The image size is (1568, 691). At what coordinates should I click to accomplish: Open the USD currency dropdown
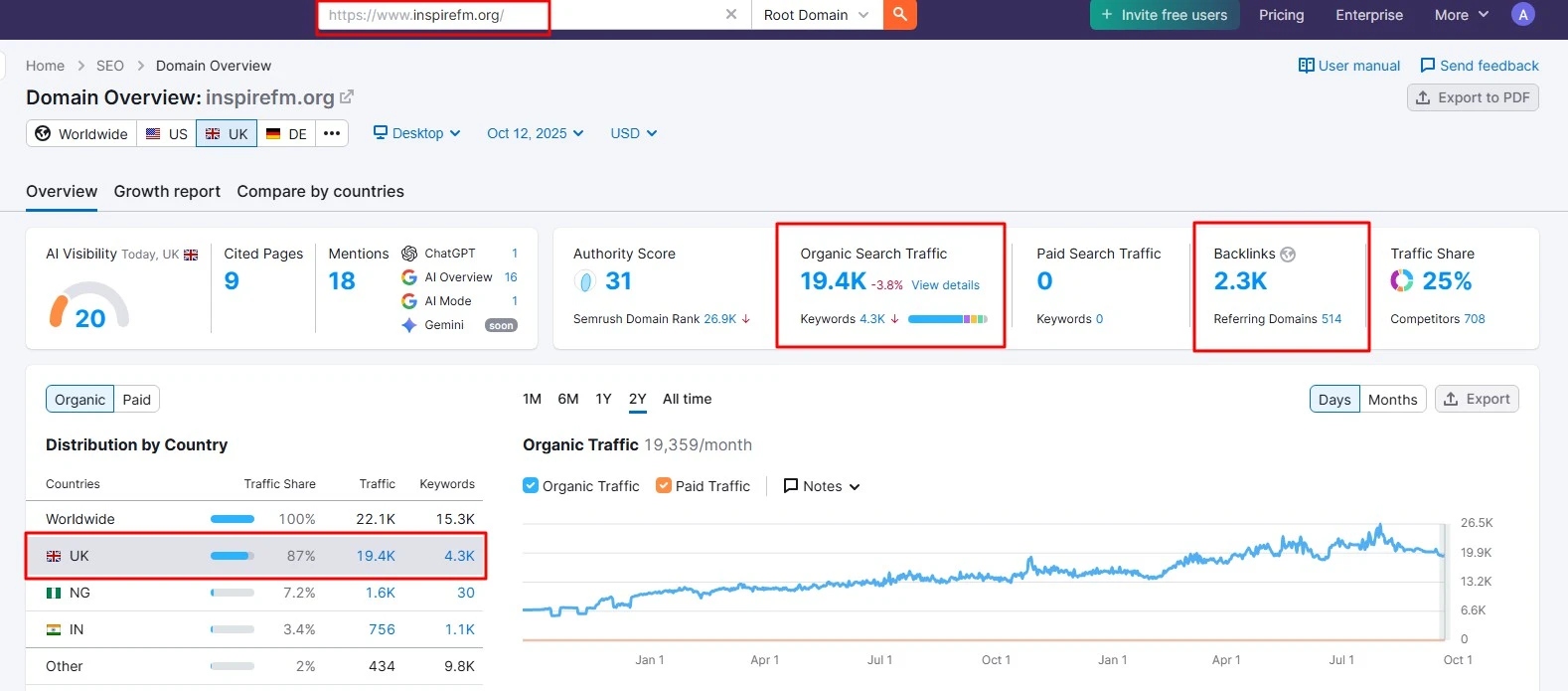tap(634, 133)
